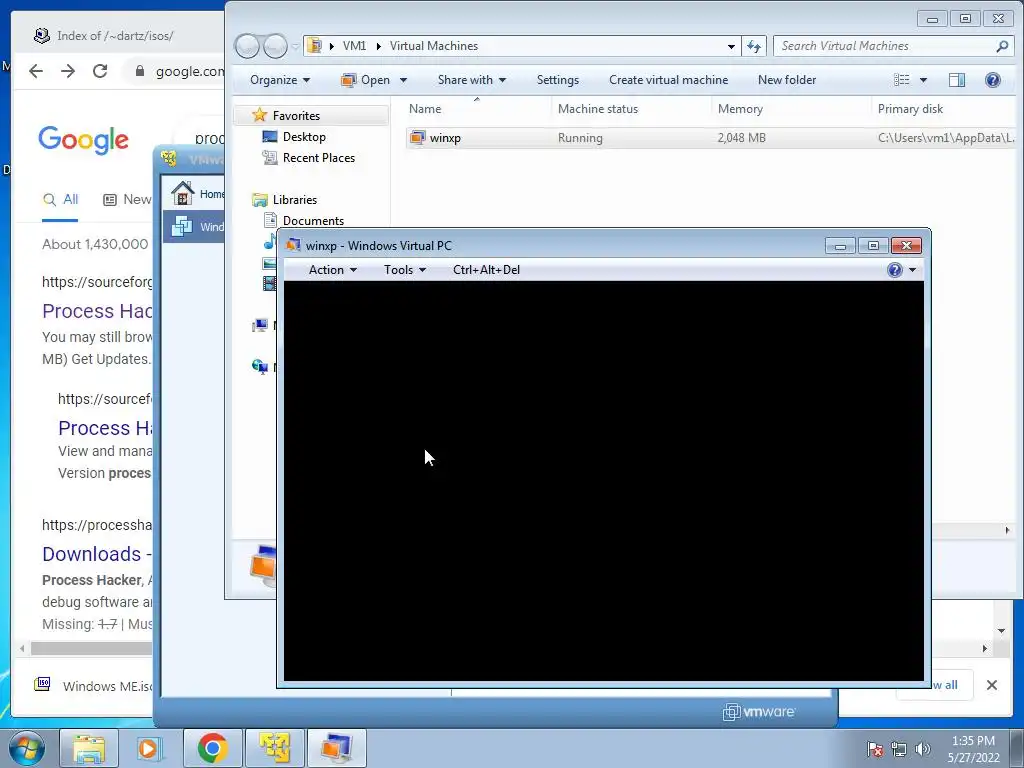Go forward in the Explorer window
This screenshot has height=768, width=1024.
275,46
